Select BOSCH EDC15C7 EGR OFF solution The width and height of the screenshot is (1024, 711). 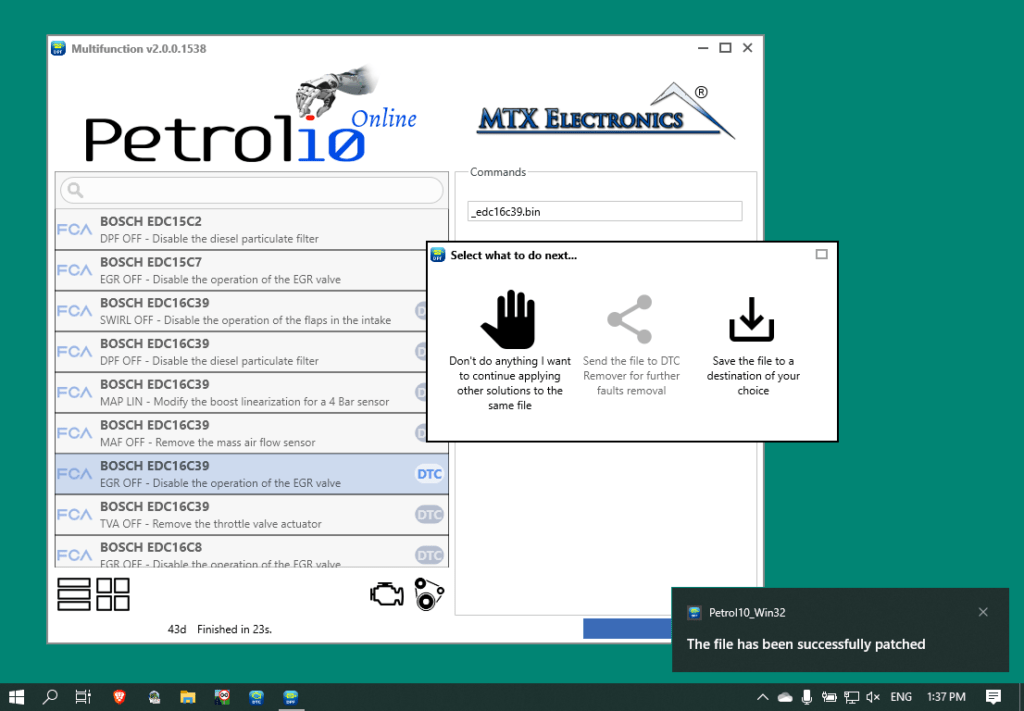click(250, 270)
